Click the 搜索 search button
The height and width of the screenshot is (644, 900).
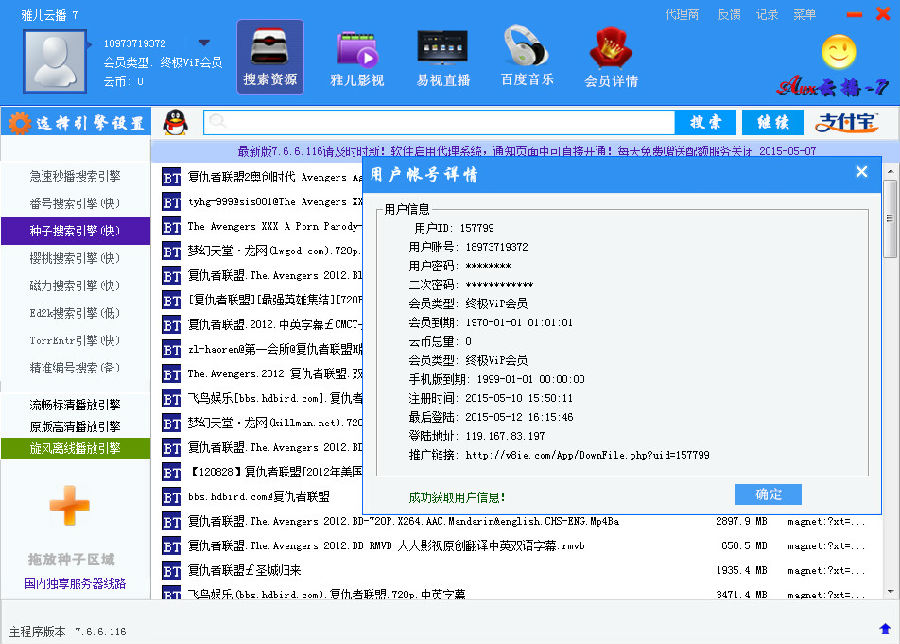pyautogui.click(x=705, y=122)
